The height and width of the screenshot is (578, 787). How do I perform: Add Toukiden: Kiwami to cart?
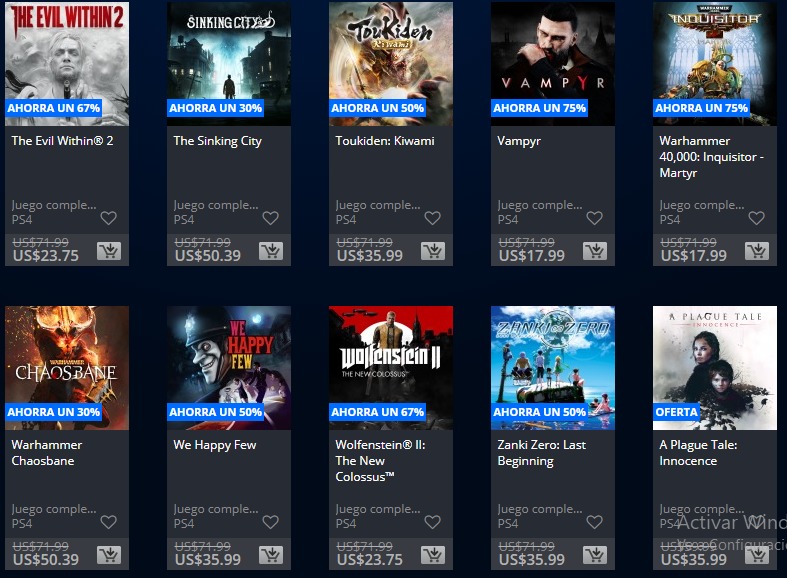[433, 251]
